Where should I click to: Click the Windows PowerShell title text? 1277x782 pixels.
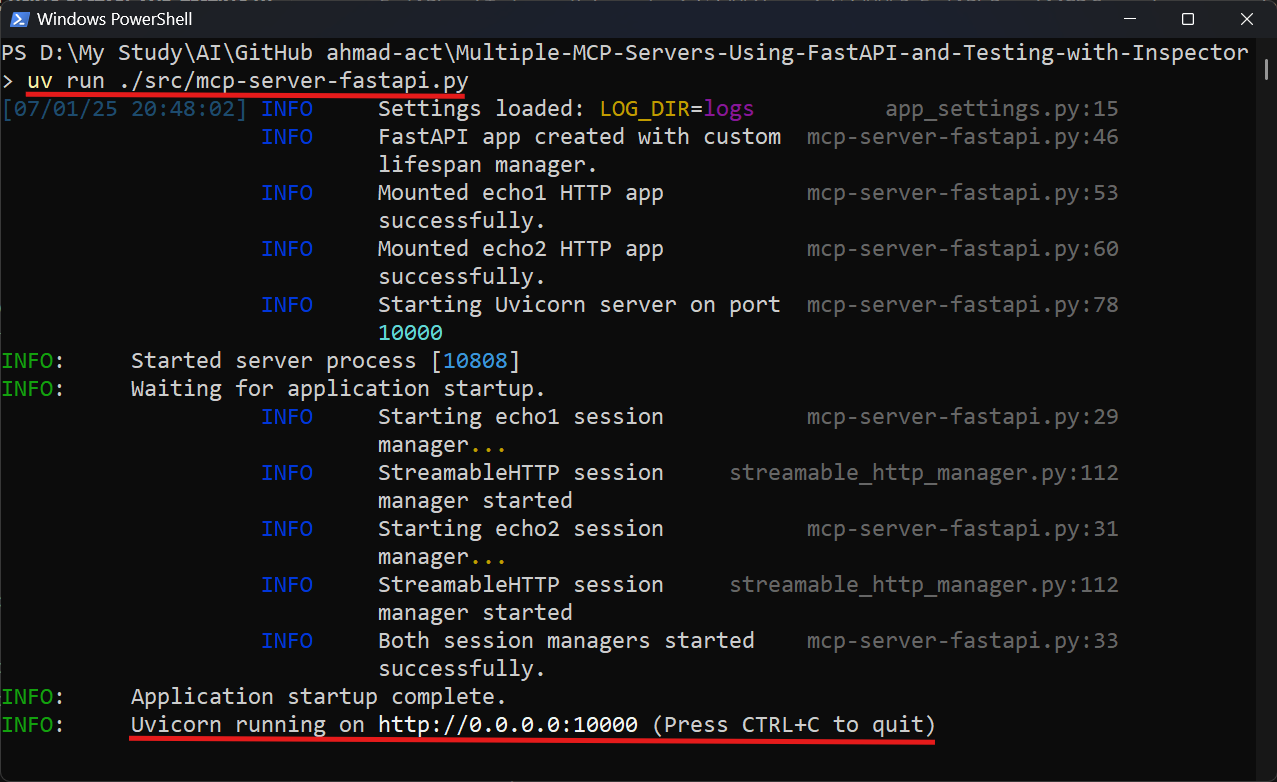point(115,19)
